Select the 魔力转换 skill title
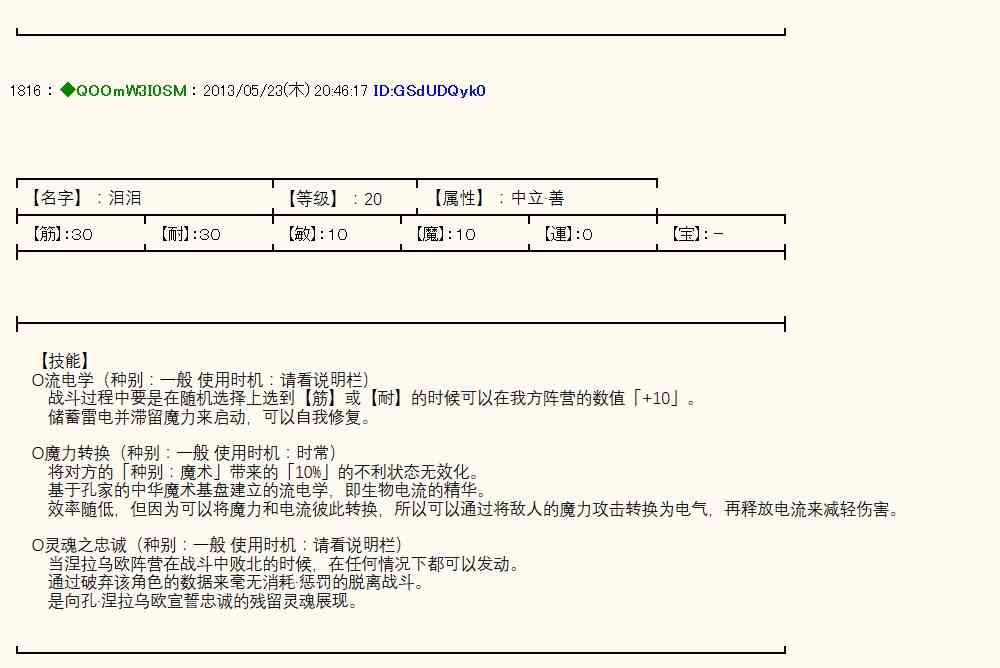Viewport: 1000px width, 668px height. 77,453
